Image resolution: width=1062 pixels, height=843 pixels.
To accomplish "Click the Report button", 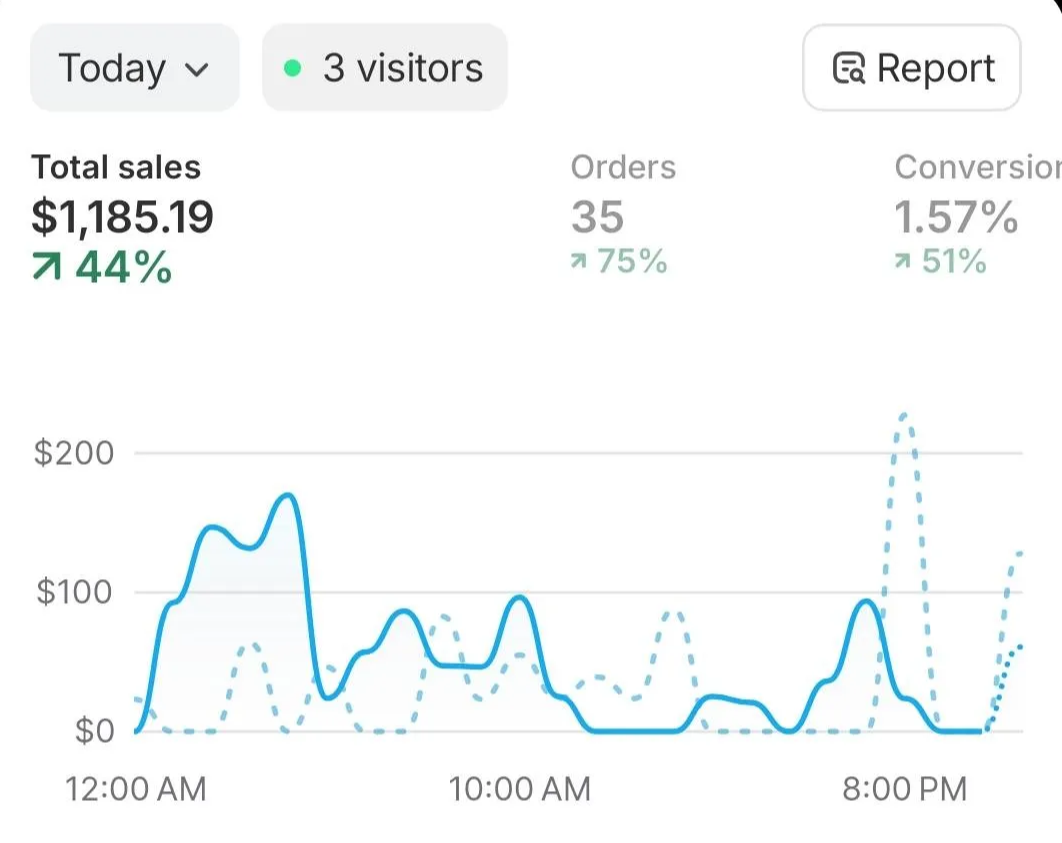I will 910,68.
